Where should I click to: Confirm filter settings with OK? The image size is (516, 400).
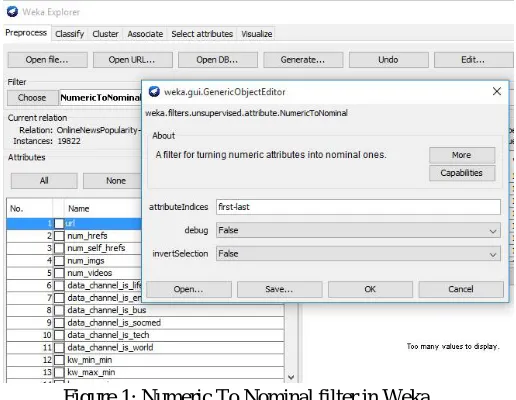pyautogui.click(x=370, y=289)
